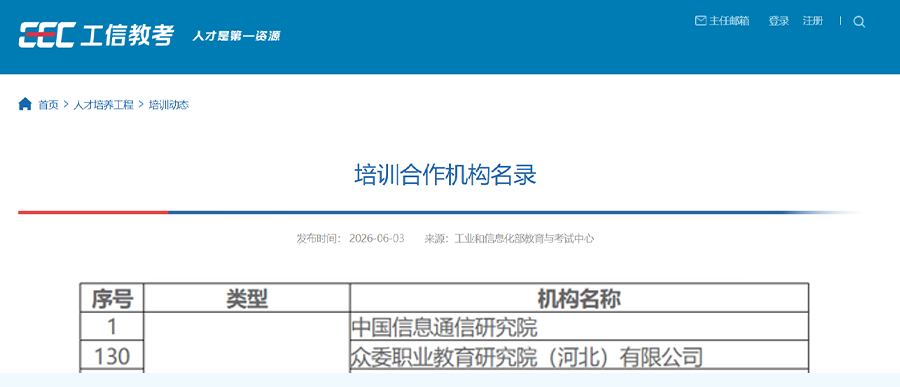900x387 pixels.
Task: Click the 注册 register link
Action: click(813, 21)
